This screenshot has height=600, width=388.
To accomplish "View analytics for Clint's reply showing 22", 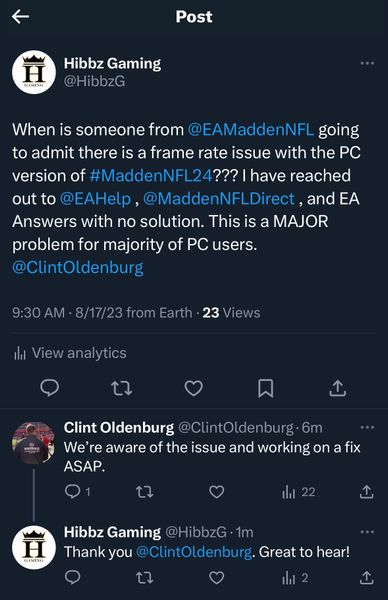I will tap(298, 492).
